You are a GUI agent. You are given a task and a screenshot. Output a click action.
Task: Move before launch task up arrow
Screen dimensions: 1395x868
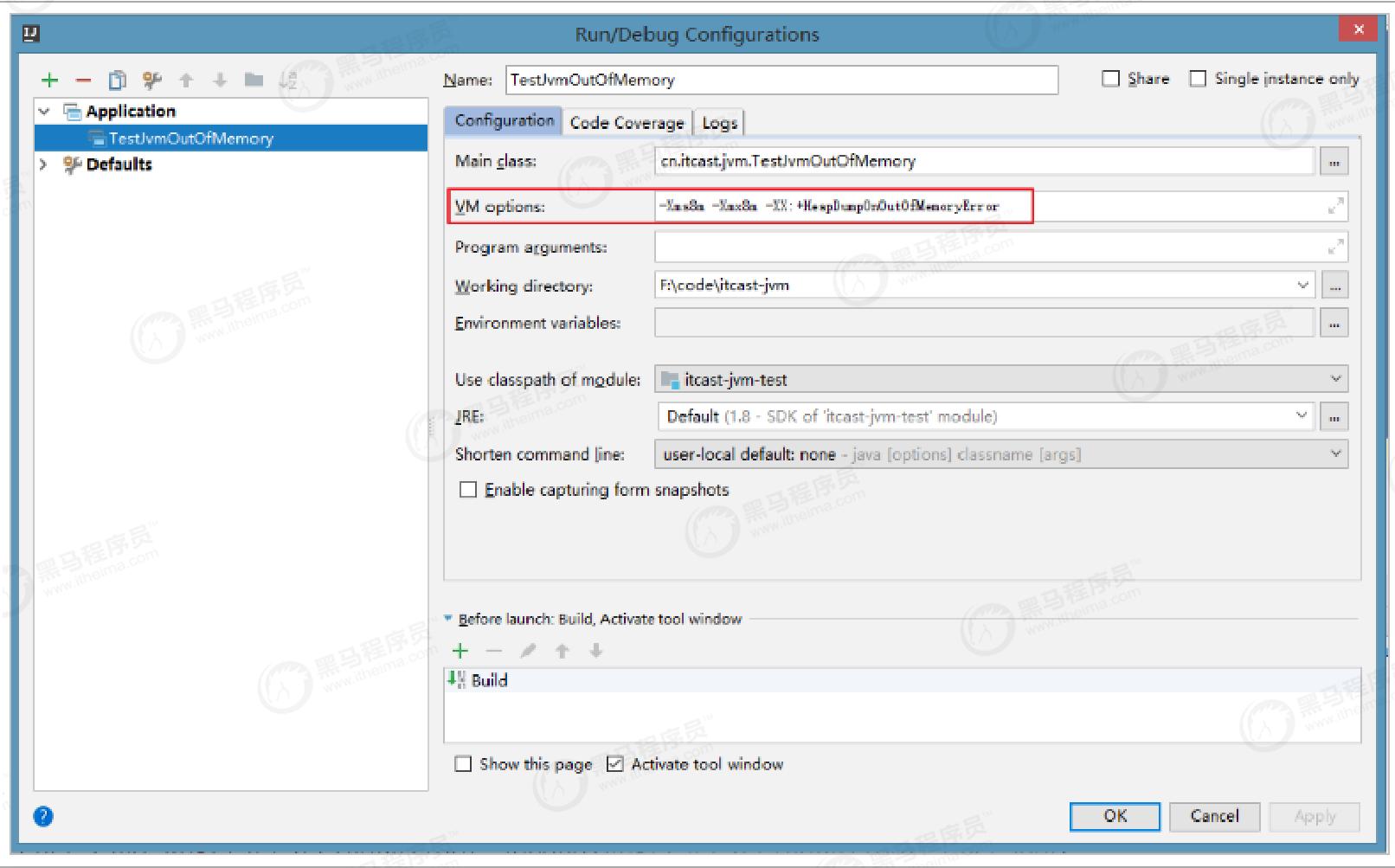pos(562,651)
